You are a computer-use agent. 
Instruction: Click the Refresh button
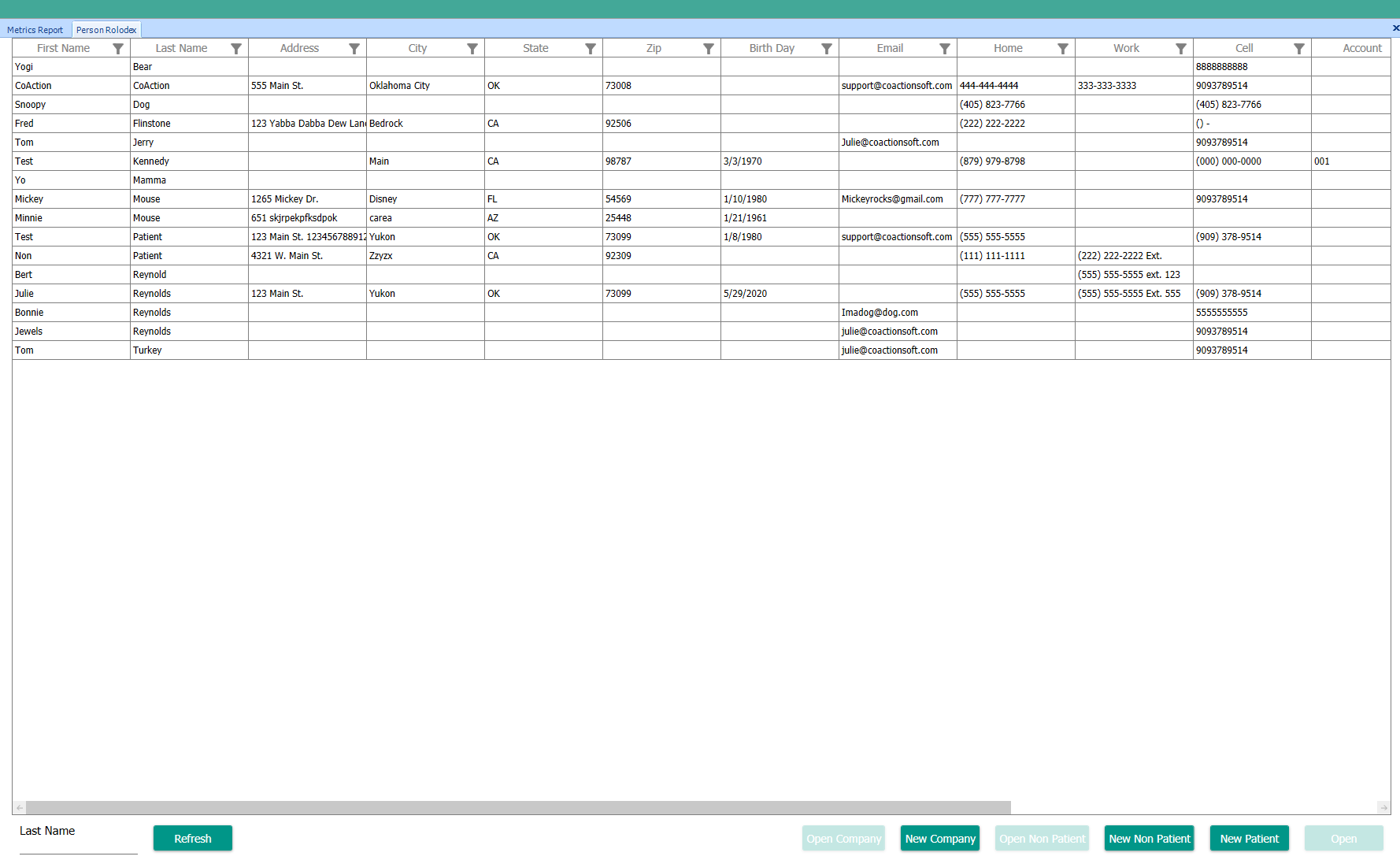[193, 839]
